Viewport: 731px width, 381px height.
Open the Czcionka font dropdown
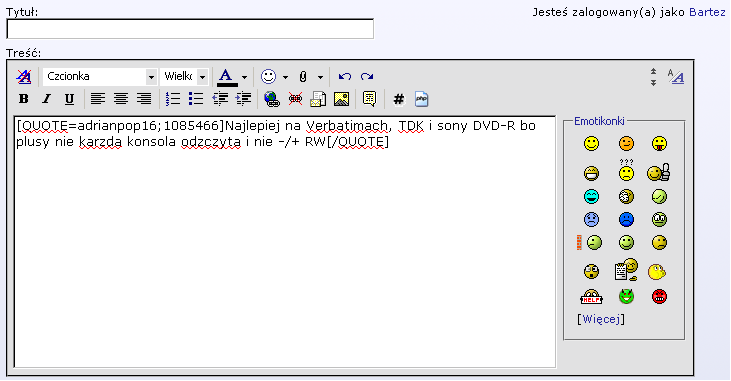point(100,76)
